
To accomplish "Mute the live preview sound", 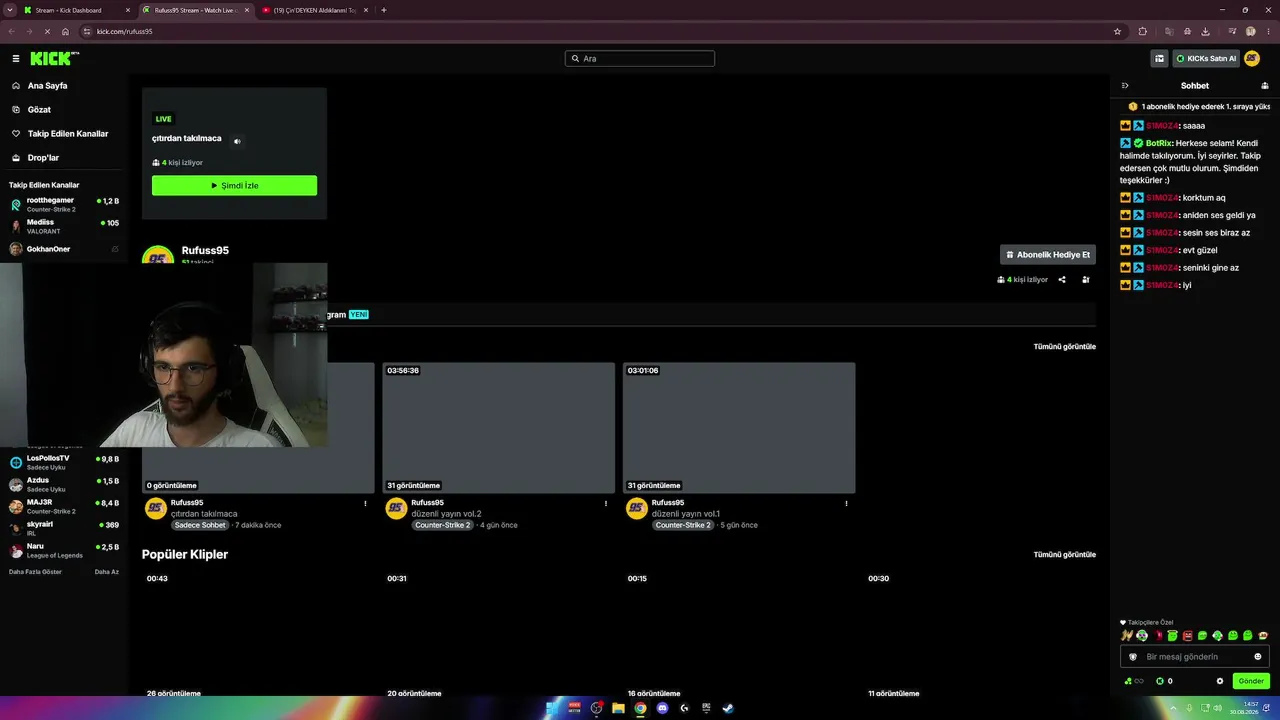I will (x=237, y=141).
